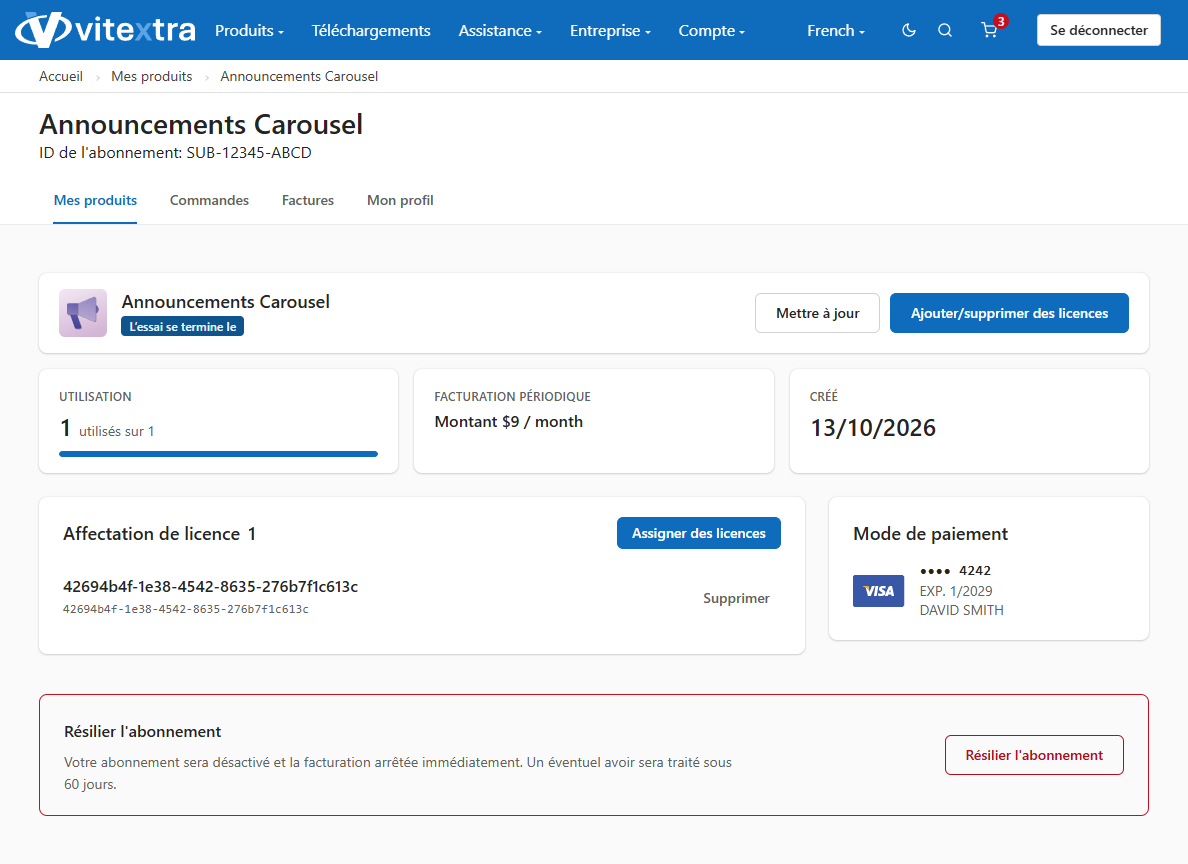Click the Se déconnecter button

(1099, 30)
